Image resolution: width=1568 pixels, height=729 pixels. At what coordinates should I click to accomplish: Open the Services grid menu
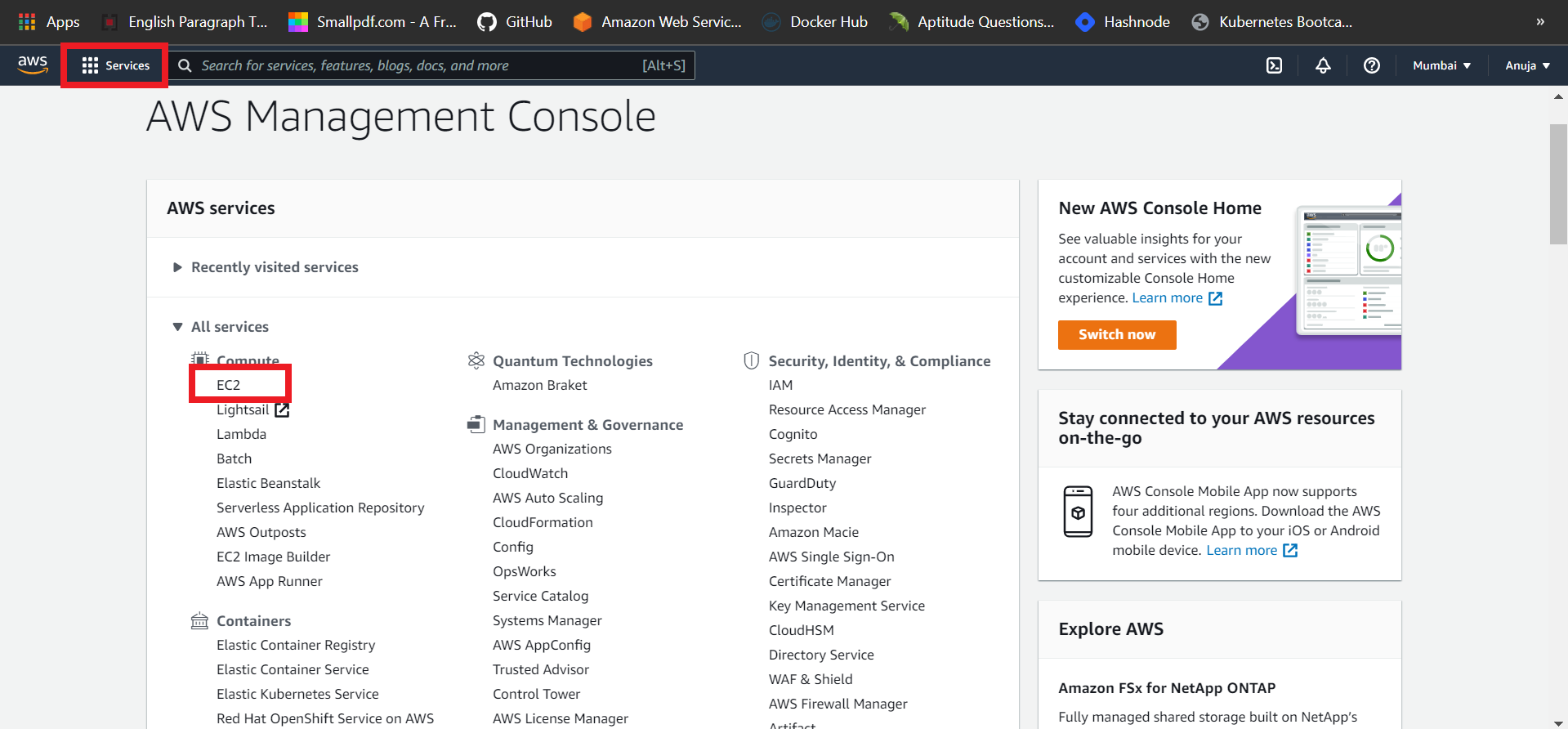tap(115, 65)
